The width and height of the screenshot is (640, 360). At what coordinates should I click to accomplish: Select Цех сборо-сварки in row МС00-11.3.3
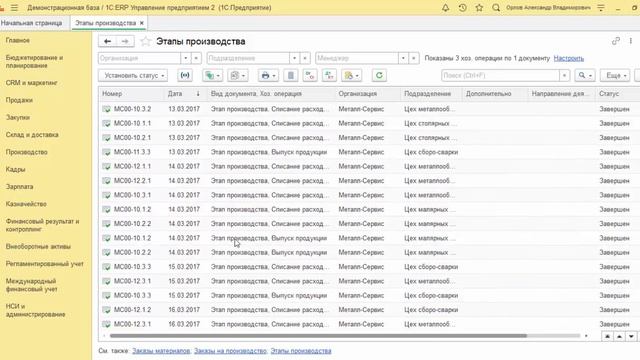[x=431, y=152]
